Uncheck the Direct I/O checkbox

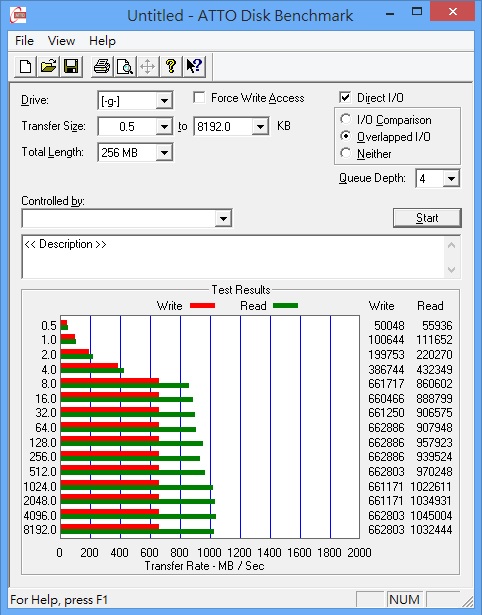tap(345, 97)
